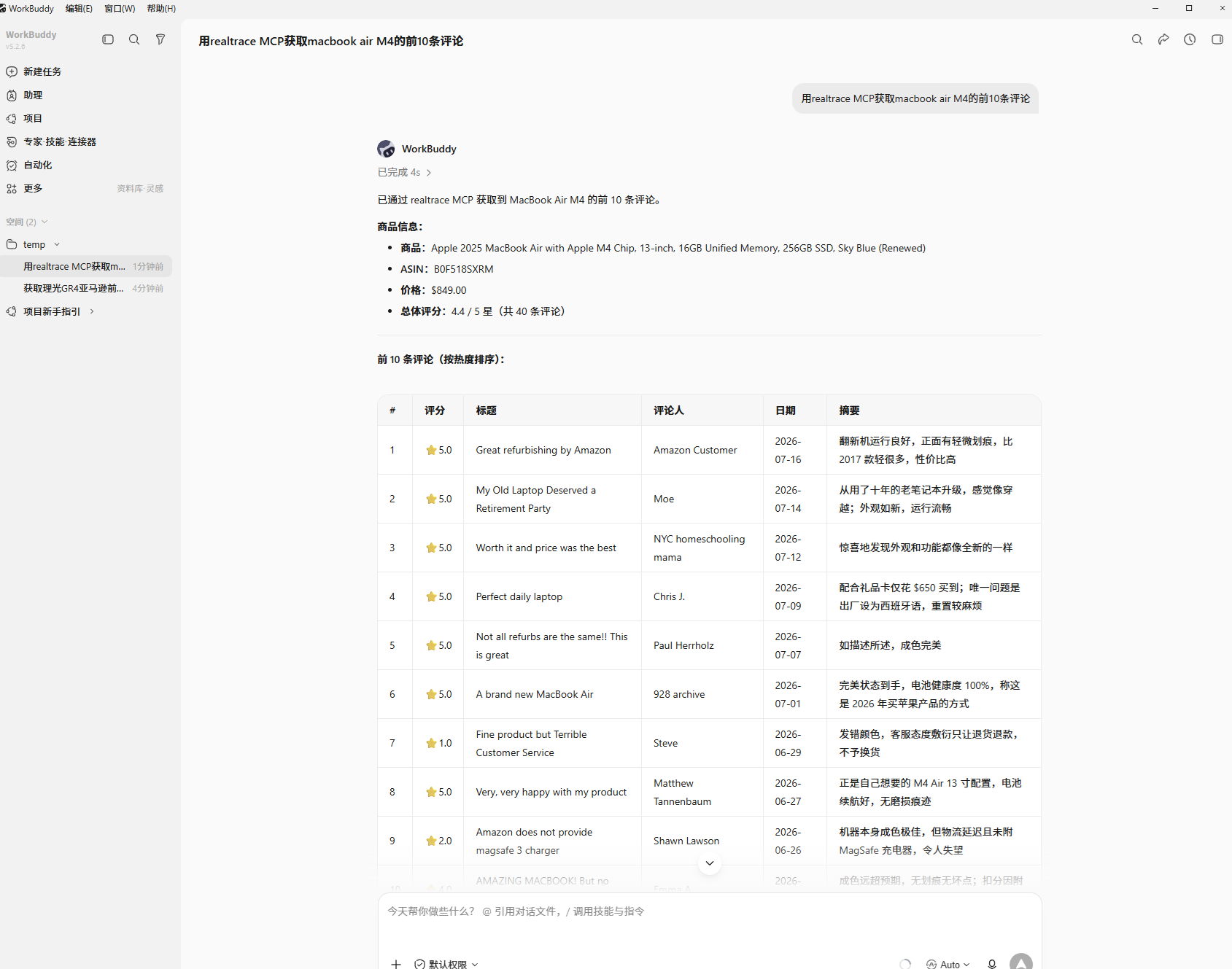Collapse the temp folder chevron
The height and width of the screenshot is (969, 1232).
coord(57,244)
